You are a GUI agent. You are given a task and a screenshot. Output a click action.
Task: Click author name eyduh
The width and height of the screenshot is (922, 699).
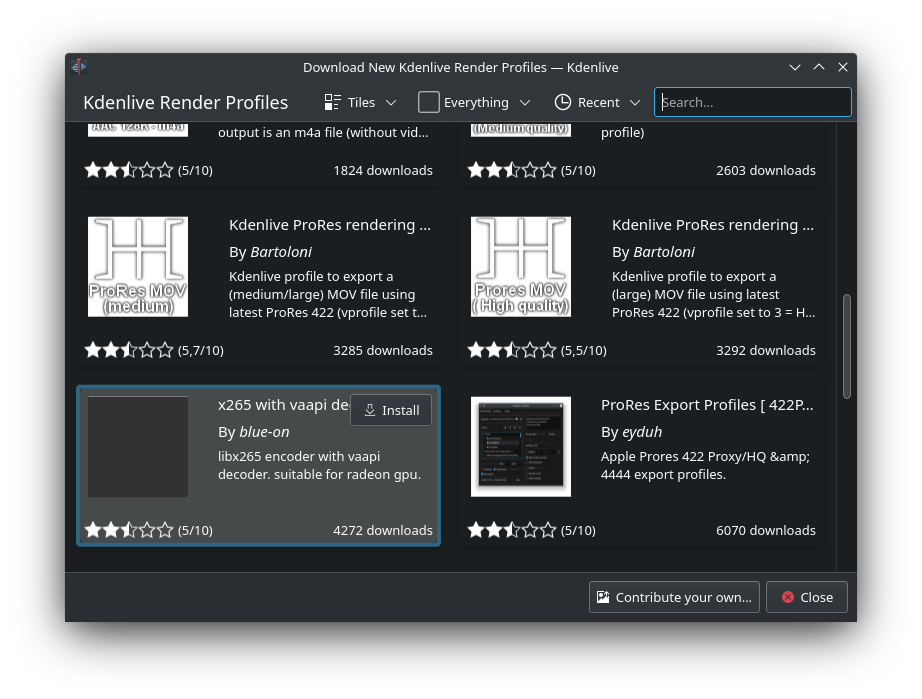(642, 432)
